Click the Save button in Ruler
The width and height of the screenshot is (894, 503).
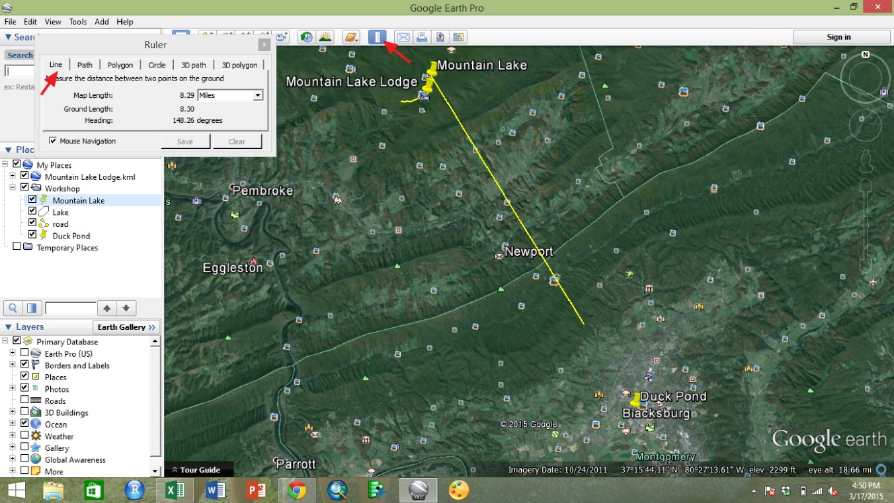[x=185, y=141]
